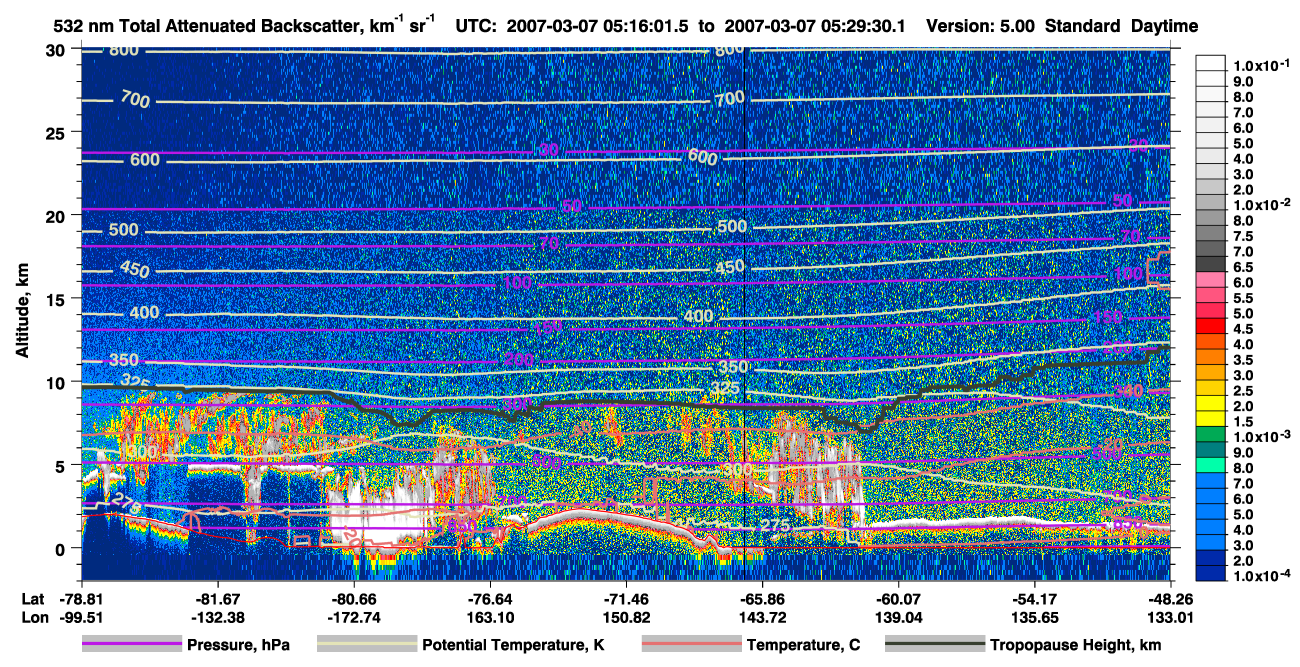Click the latitude value '-54.17'
Screen dimensions: 1300x667
point(1034,598)
